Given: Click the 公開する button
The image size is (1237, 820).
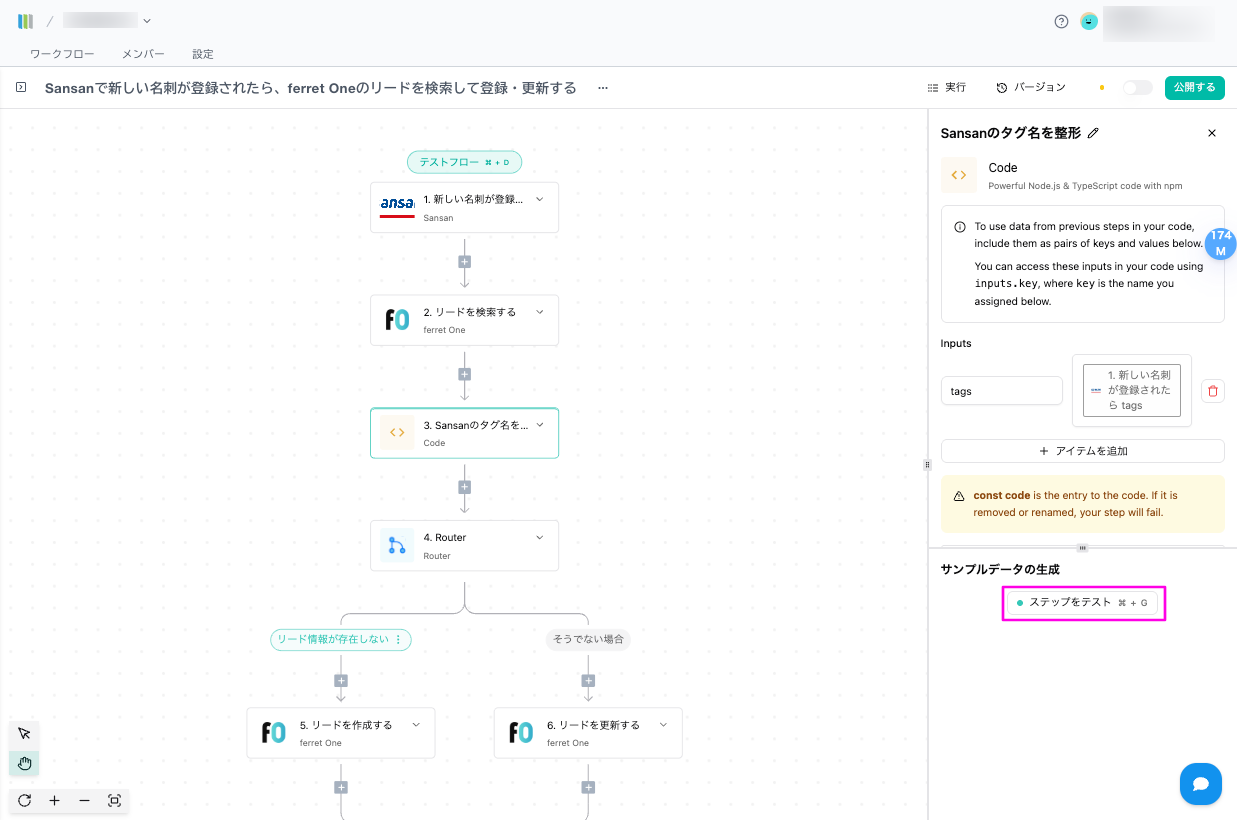Looking at the screenshot, I should (x=1194, y=88).
